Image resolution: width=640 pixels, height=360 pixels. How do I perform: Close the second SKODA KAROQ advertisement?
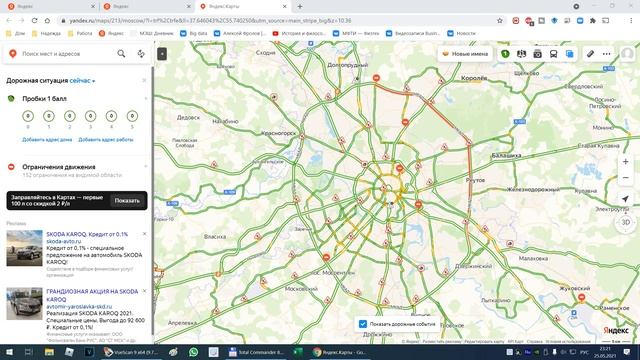tap(144, 291)
